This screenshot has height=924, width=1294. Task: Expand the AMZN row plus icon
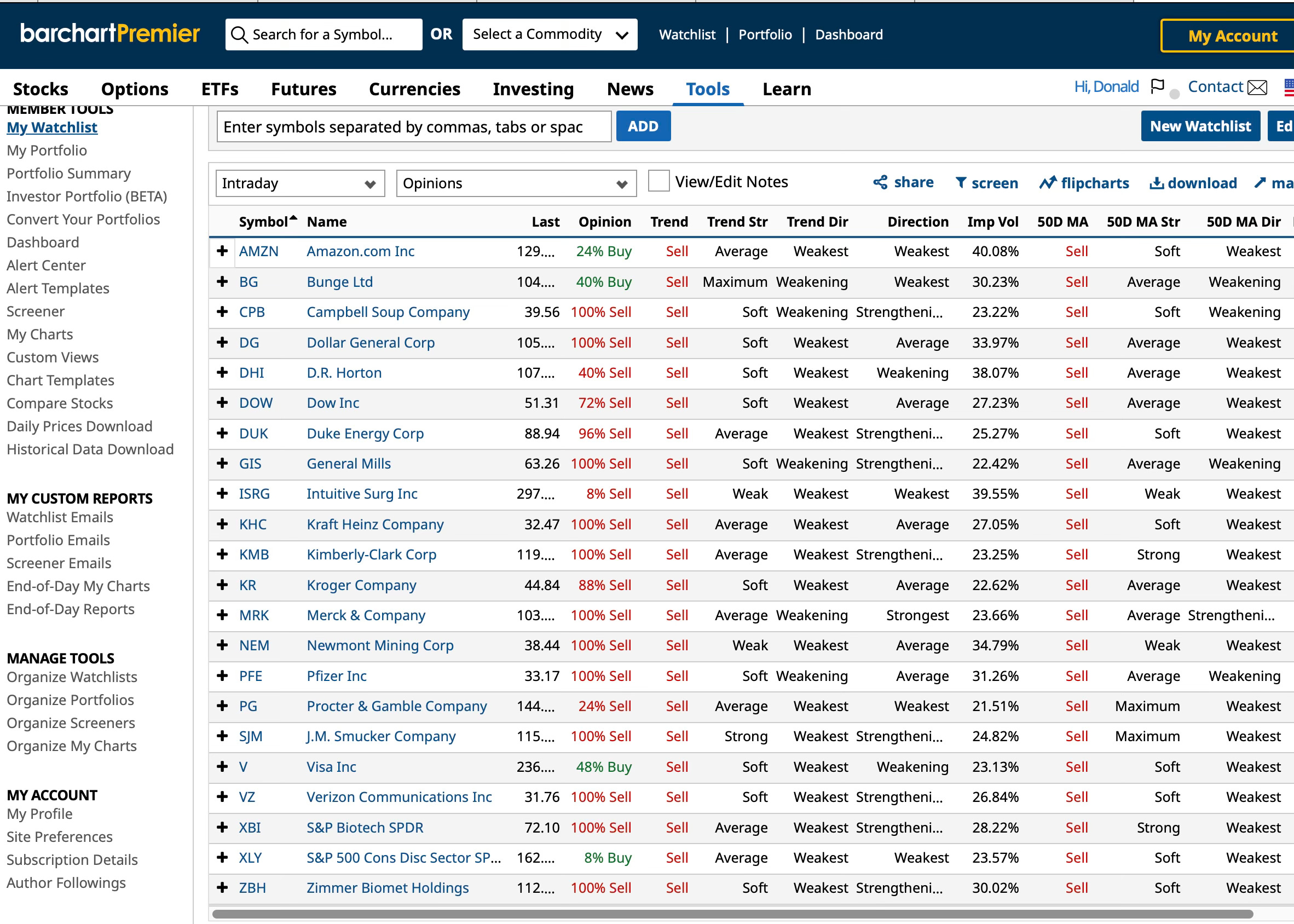tap(222, 251)
